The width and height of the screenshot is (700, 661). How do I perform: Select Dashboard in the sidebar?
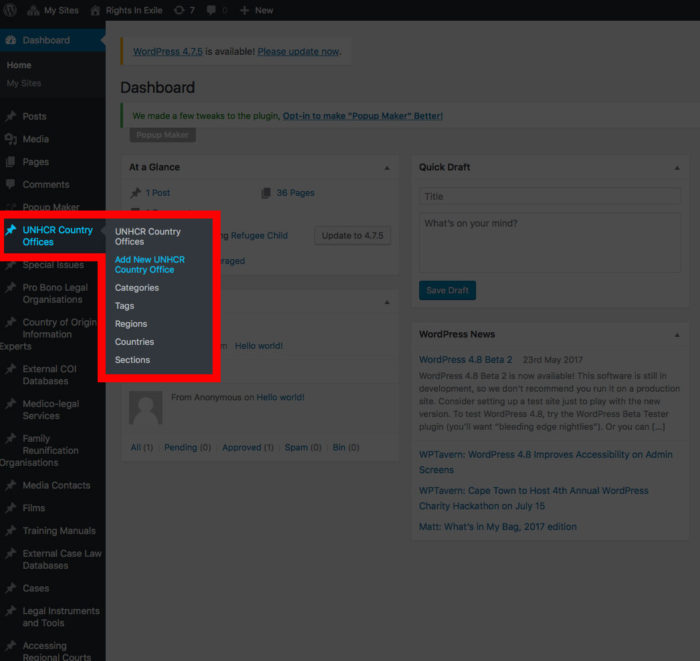pos(53,40)
